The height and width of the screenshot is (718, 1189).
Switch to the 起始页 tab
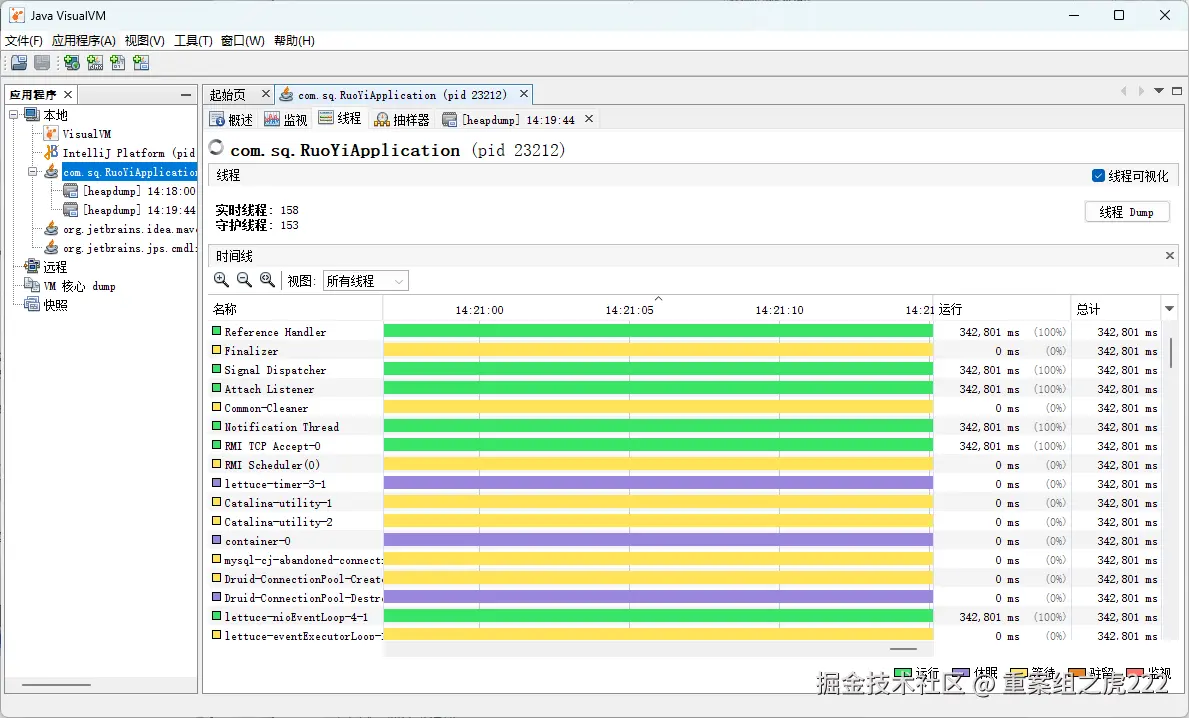227,95
